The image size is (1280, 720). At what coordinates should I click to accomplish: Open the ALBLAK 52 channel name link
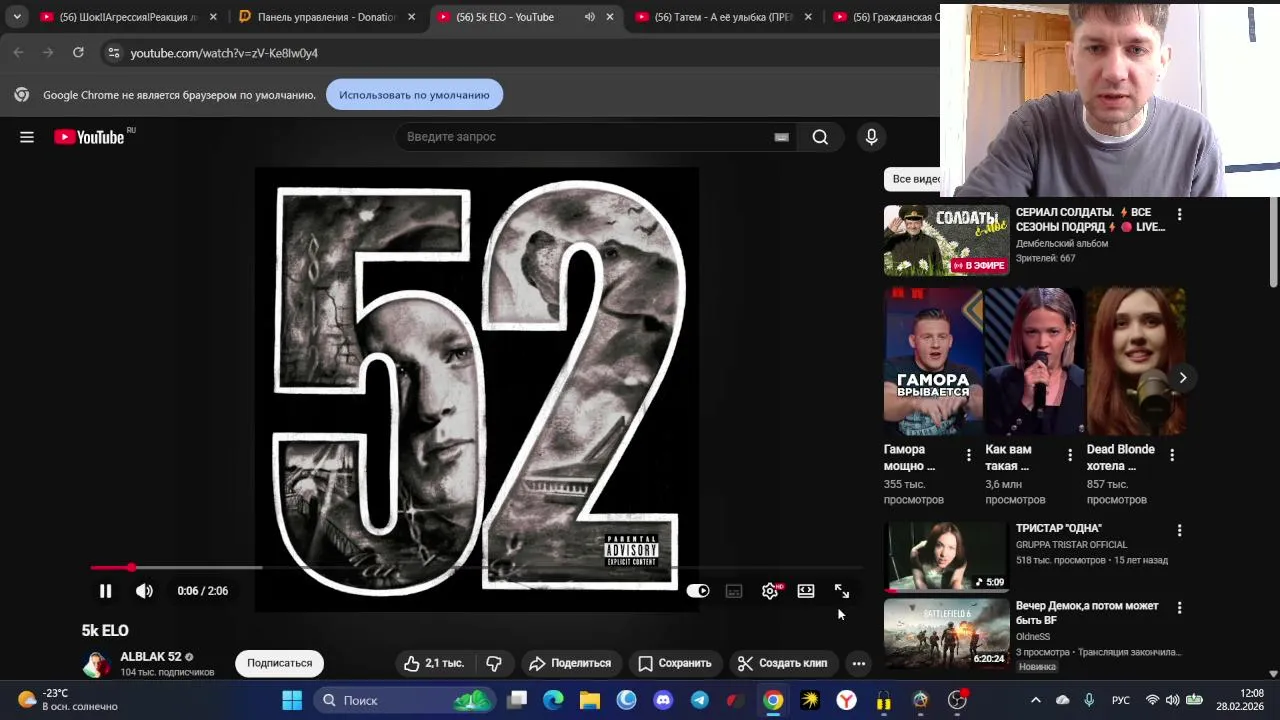pos(151,657)
